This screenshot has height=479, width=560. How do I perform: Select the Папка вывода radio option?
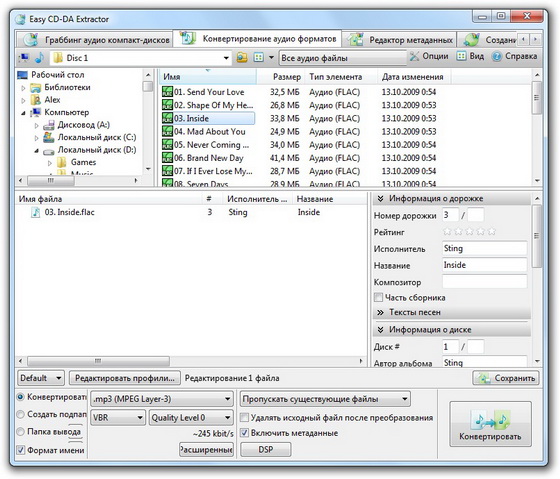21,432
